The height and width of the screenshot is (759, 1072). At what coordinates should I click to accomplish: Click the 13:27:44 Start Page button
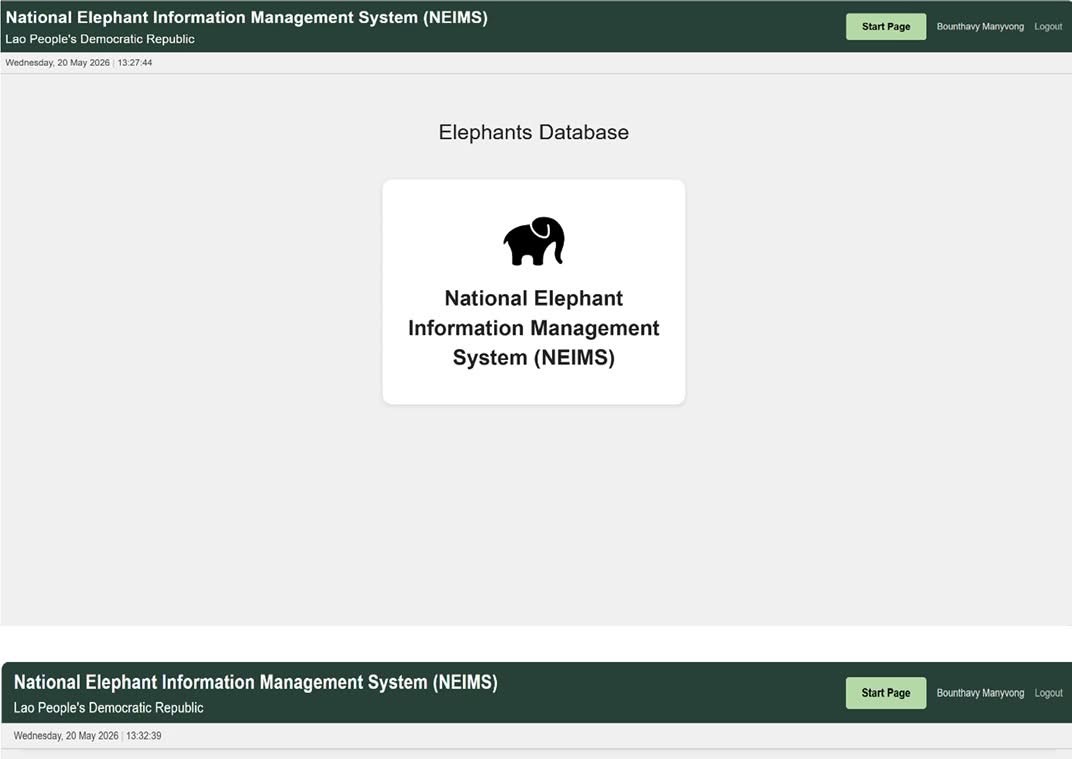click(x=885, y=27)
